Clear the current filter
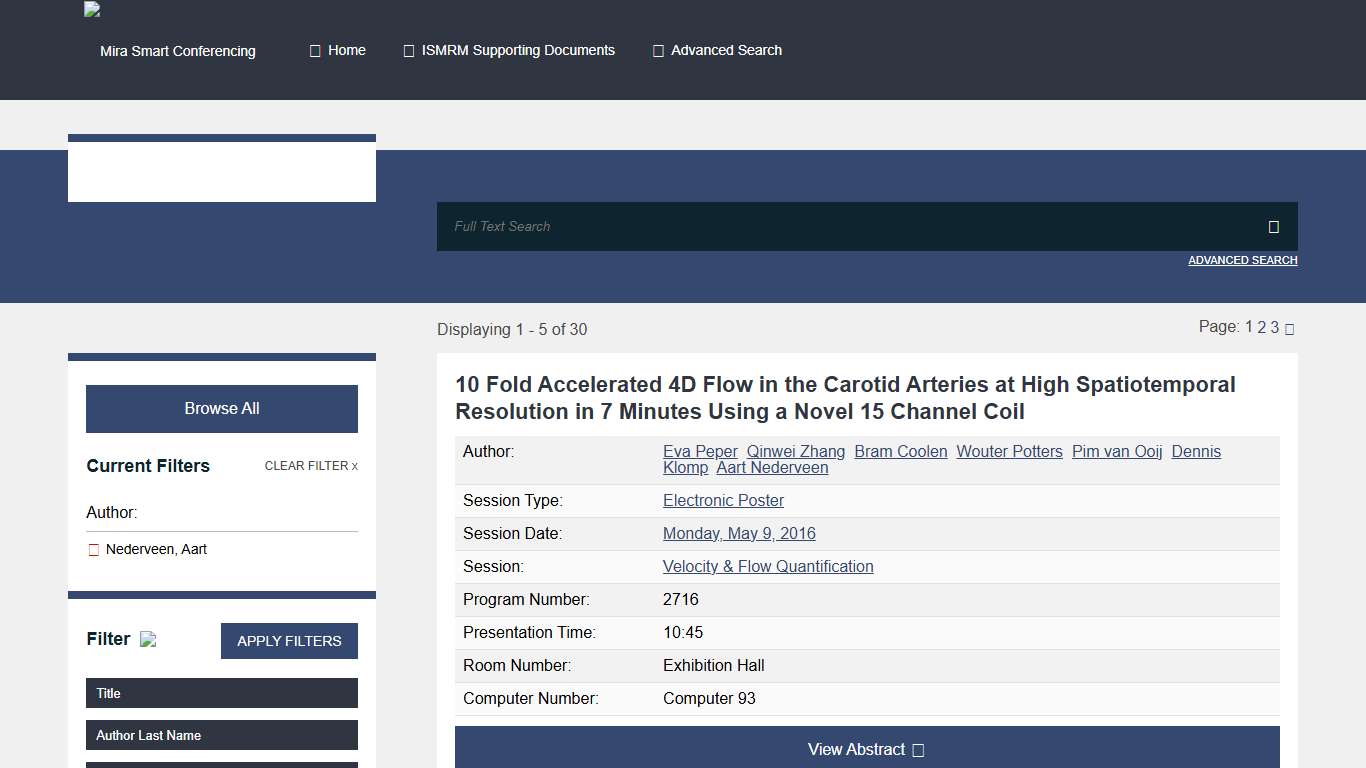Image resolution: width=1366 pixels, height=768 pixels. pyautogui.click(x=310, y=466)
